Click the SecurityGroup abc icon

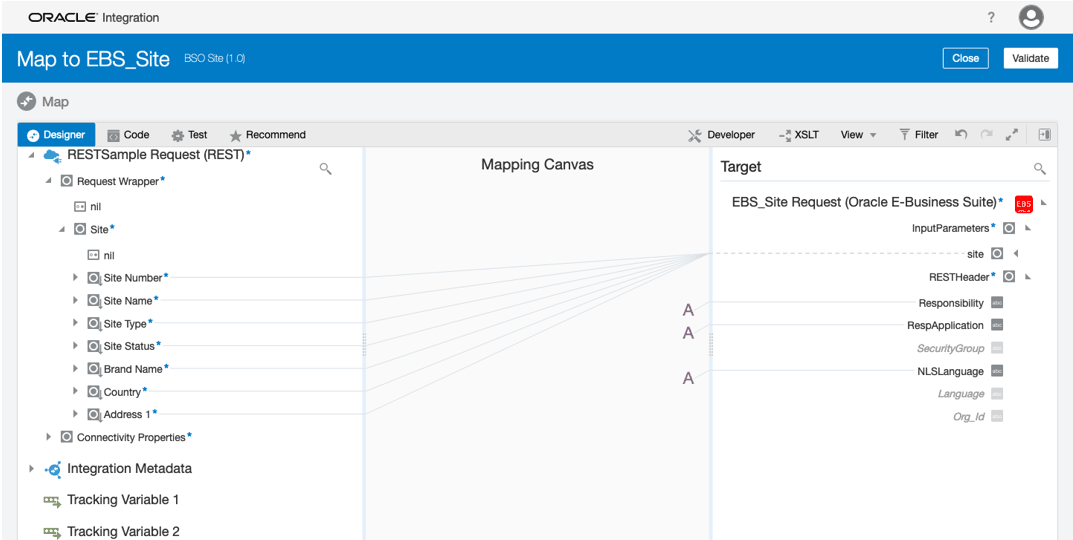point(997,348)
